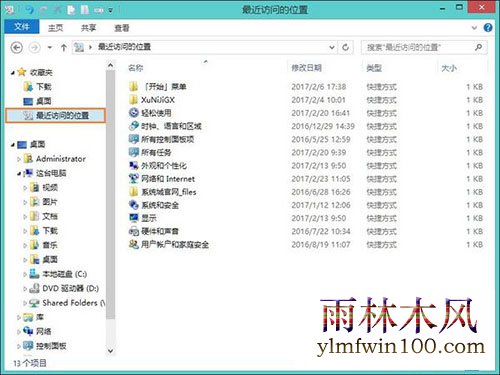
Task: Select the 音乐 folder in tree
Action: (x=50, y=245)
